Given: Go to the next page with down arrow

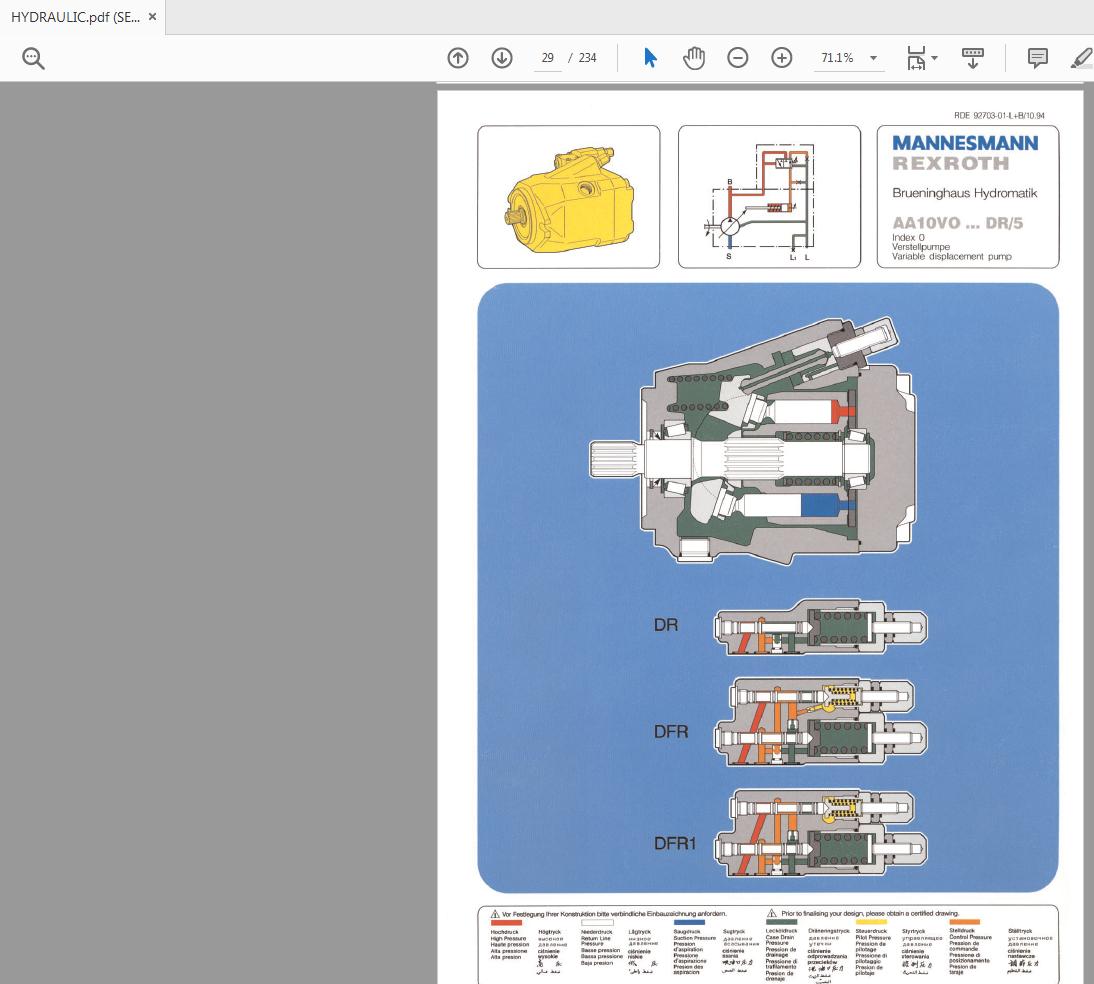Looking at the screenshot, I should [502, 58].
